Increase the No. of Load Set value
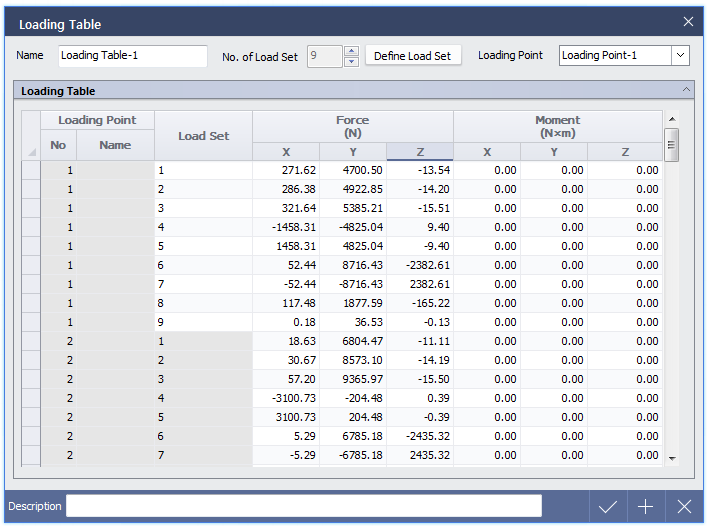 tap(351, 51)
